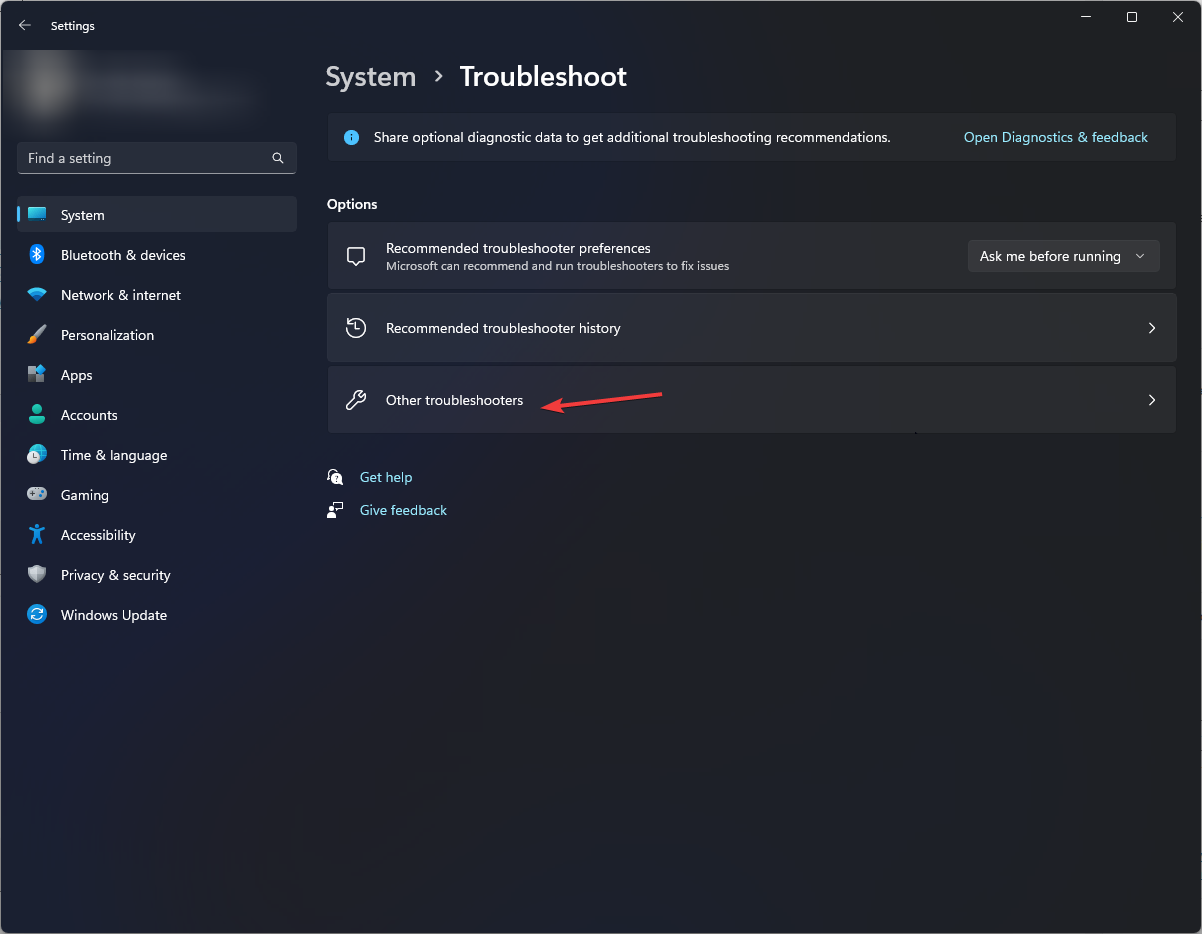This screenshot has height=934, width=1202.
Task: Click the Privacy & security shield icon
Action: (37, 575)
